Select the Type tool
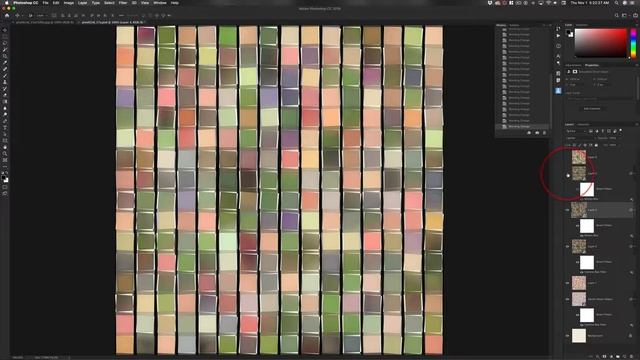Image resolution: width=640 pixels, height=360 pixels. [x=5, y=128]
